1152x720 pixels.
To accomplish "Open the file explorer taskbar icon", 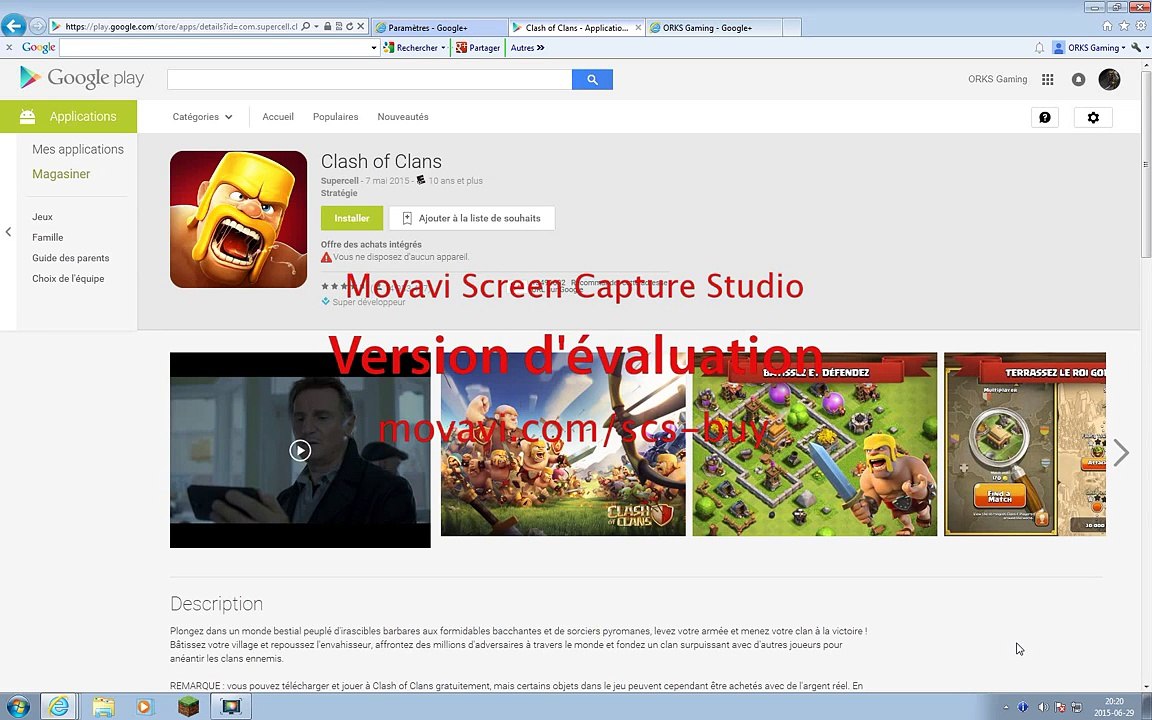I will click(x=104, y=707).
